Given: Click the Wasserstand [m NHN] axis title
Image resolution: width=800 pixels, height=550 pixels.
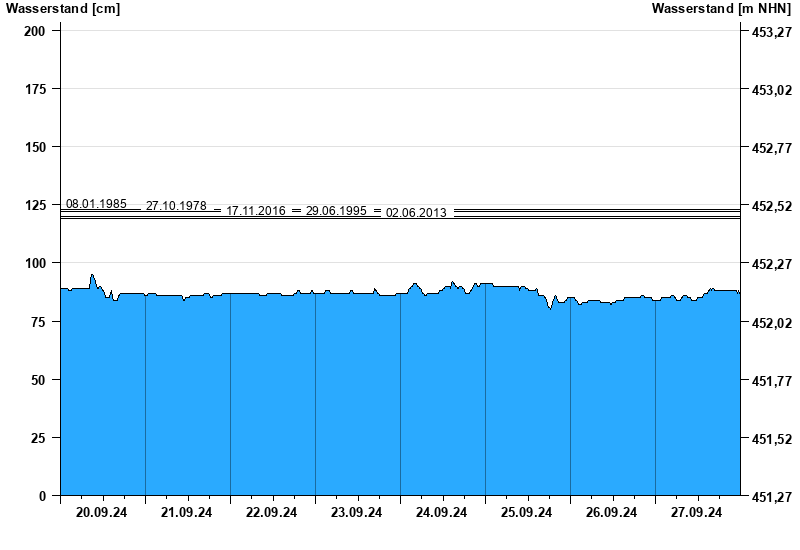Looking at the screenshot, I should [721, 9].
